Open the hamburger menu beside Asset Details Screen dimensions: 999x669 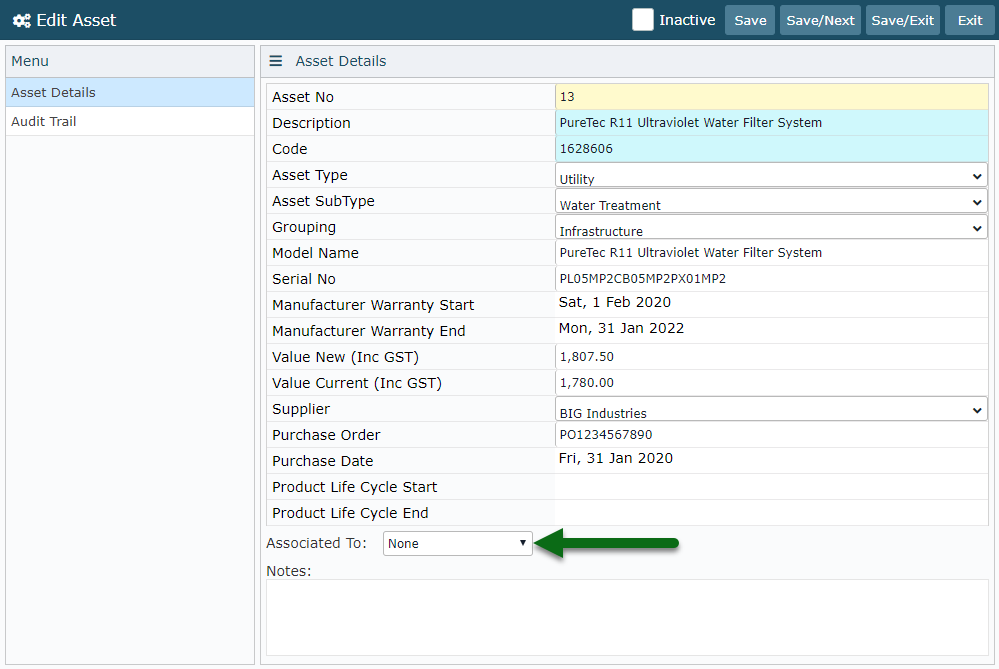(x=275, y=61)
